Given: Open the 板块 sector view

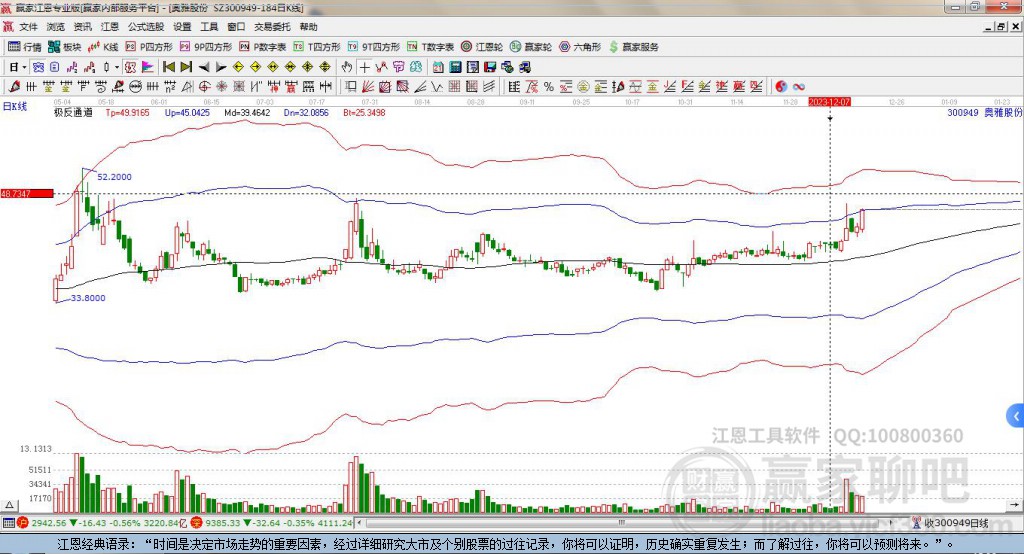Looking at the screenshot, I should (65, 47).
